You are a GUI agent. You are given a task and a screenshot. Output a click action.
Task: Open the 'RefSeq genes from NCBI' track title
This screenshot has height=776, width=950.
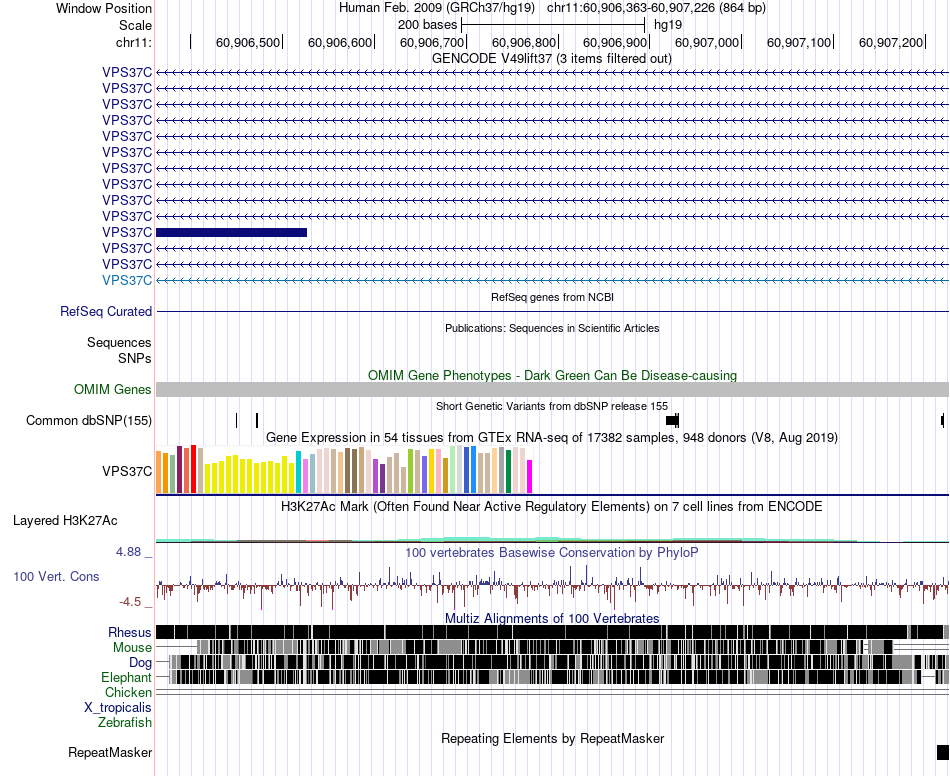(553, 297)
